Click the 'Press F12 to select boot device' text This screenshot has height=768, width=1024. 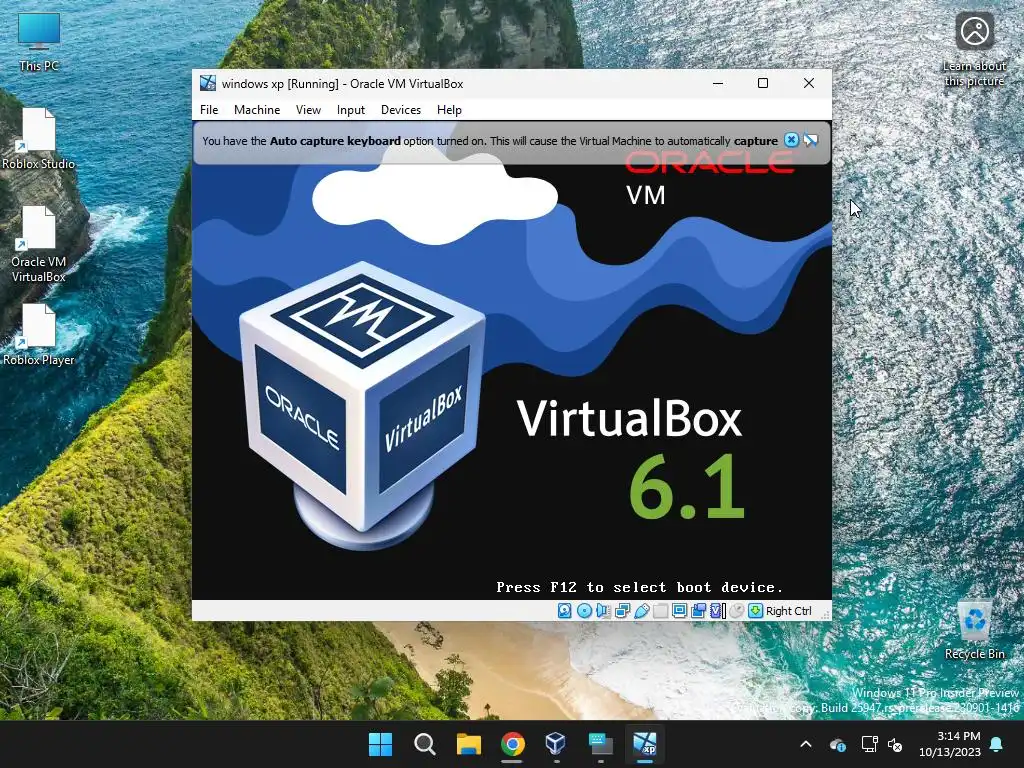pyautogui.click(x=639, y=587)
